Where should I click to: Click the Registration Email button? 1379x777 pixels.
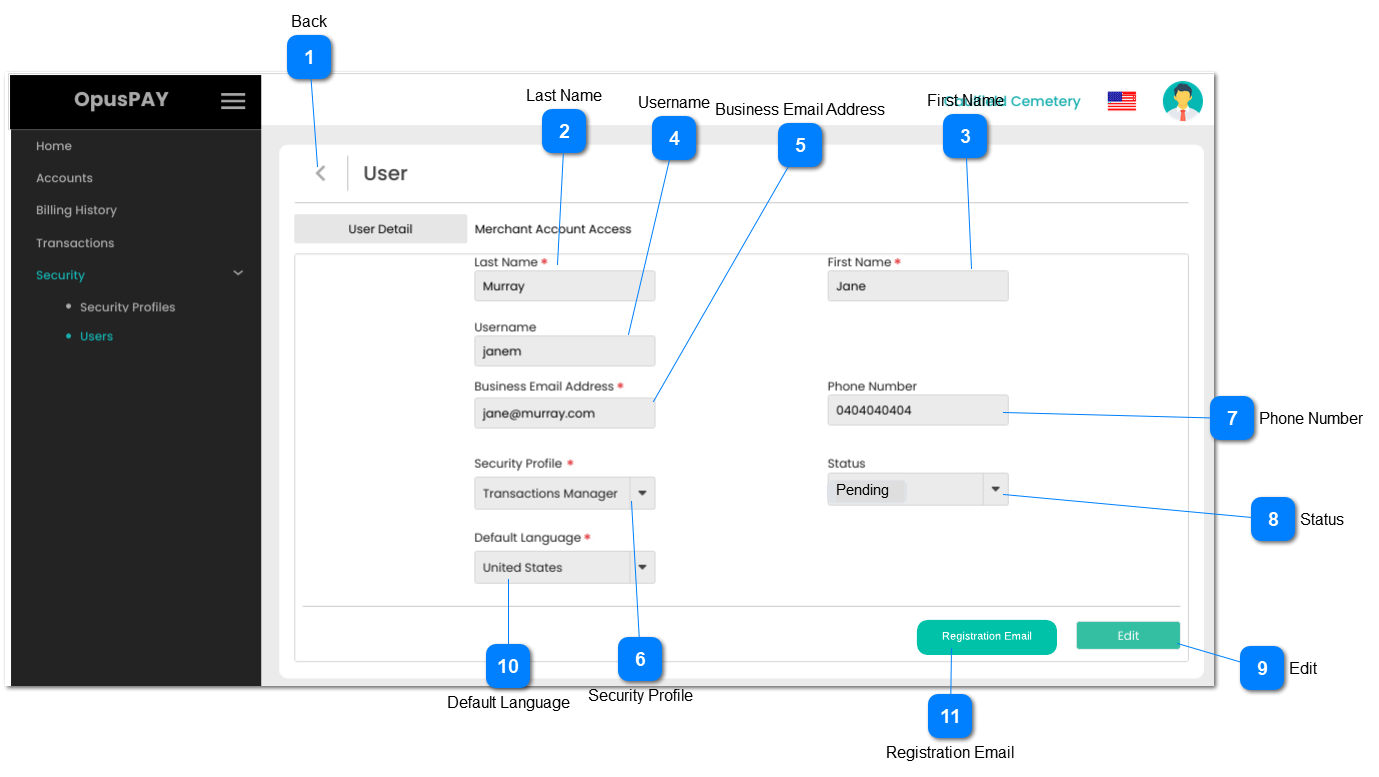[986, 637]
